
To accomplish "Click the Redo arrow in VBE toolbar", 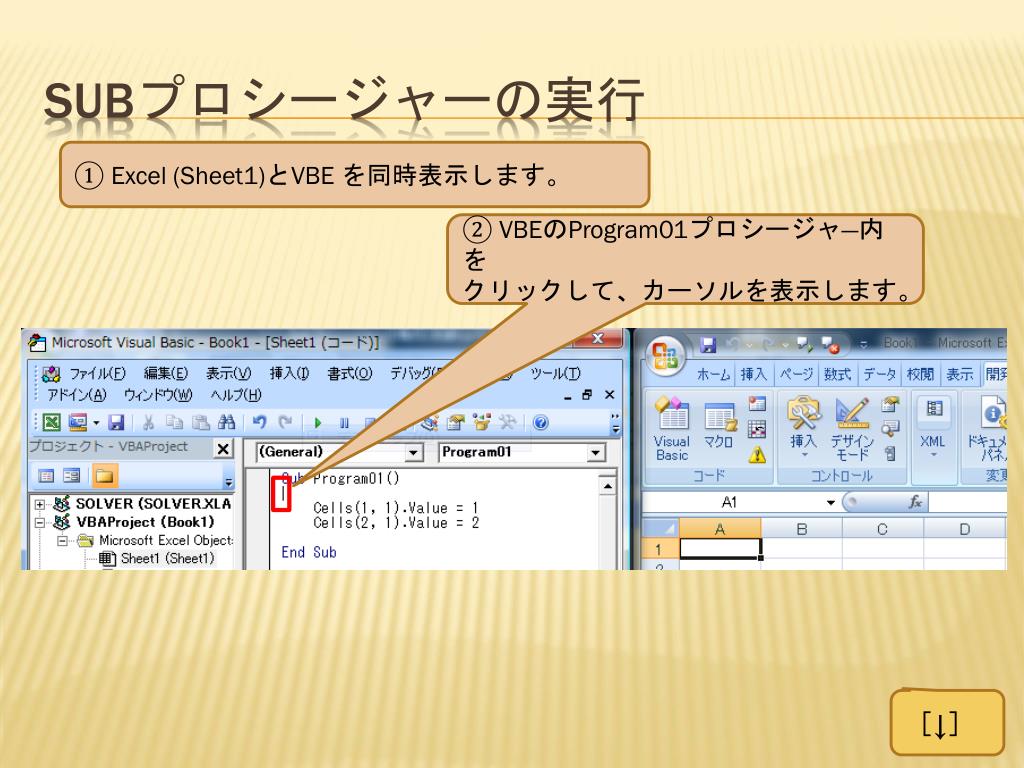I will point(285,423).
